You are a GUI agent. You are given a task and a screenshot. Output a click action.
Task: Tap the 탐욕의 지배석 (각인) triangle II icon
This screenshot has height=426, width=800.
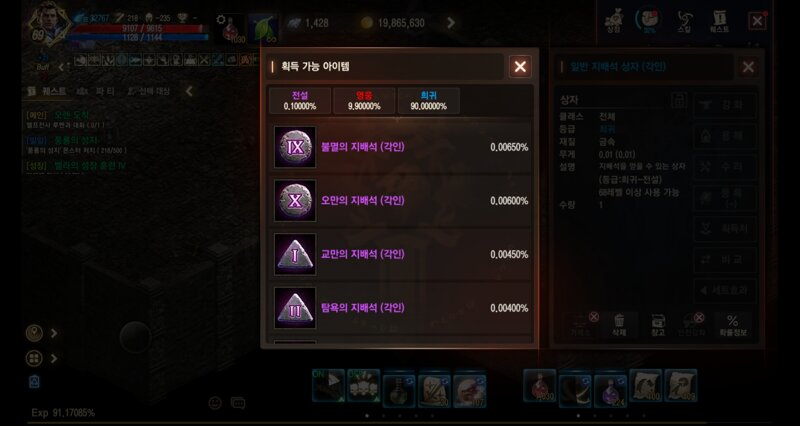coord(295,308)
